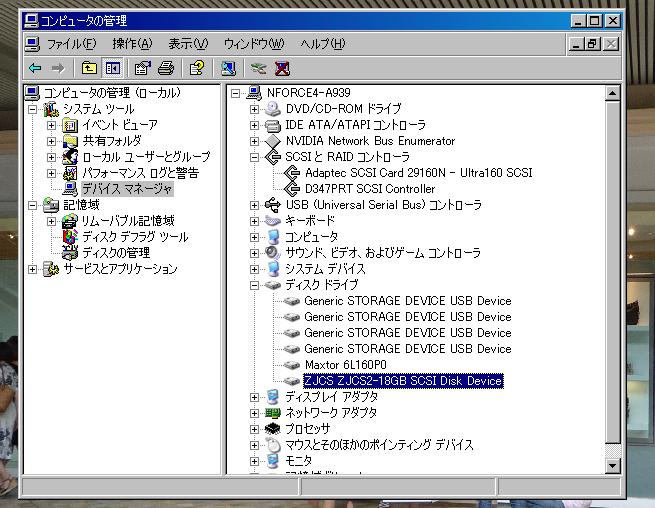Click the プロセッサ chip icon
The image size is (655, 508).
(273, 429)
